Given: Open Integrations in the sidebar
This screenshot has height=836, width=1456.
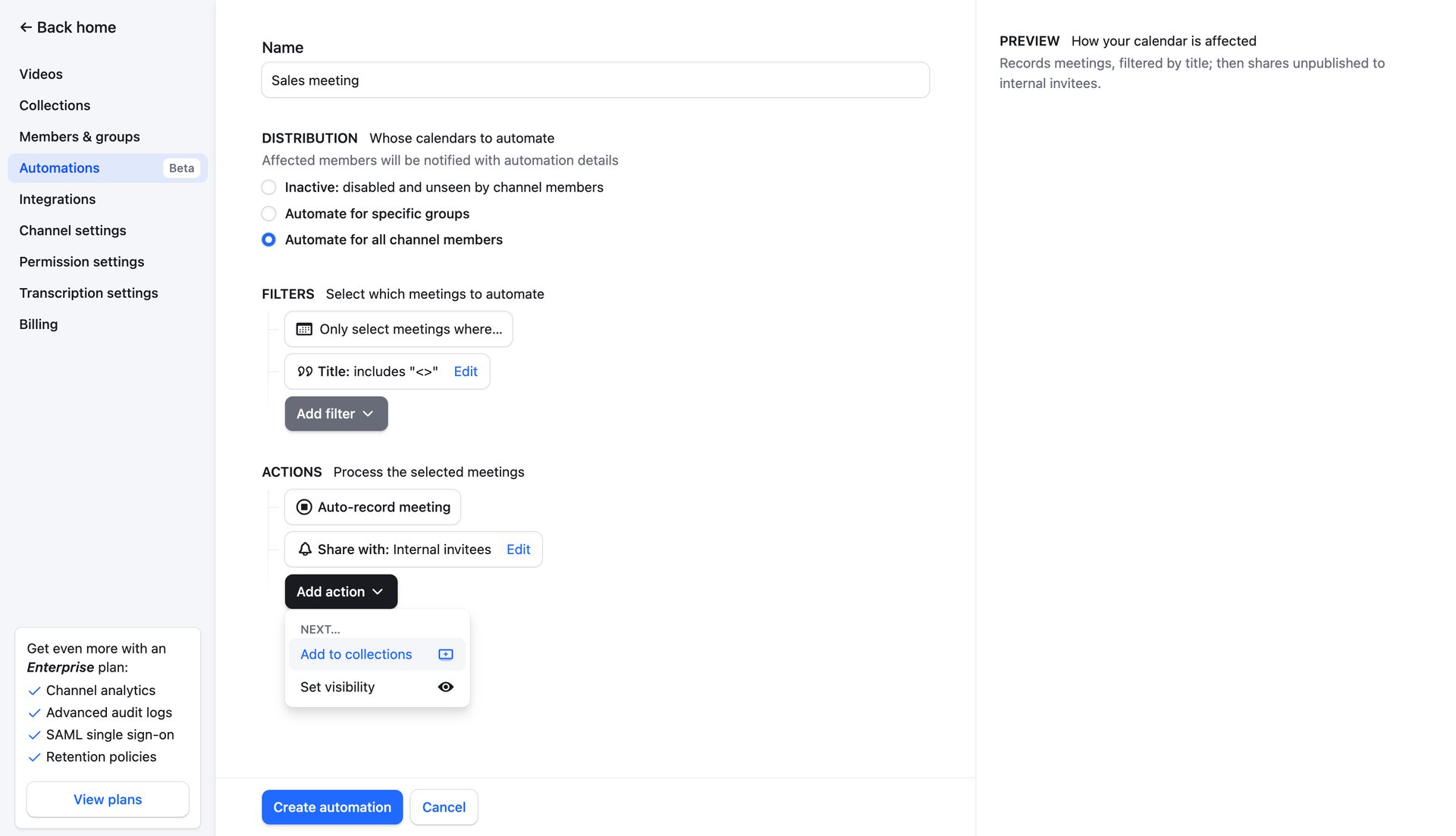Looking at the screenshot, I should tap(58, 199).
